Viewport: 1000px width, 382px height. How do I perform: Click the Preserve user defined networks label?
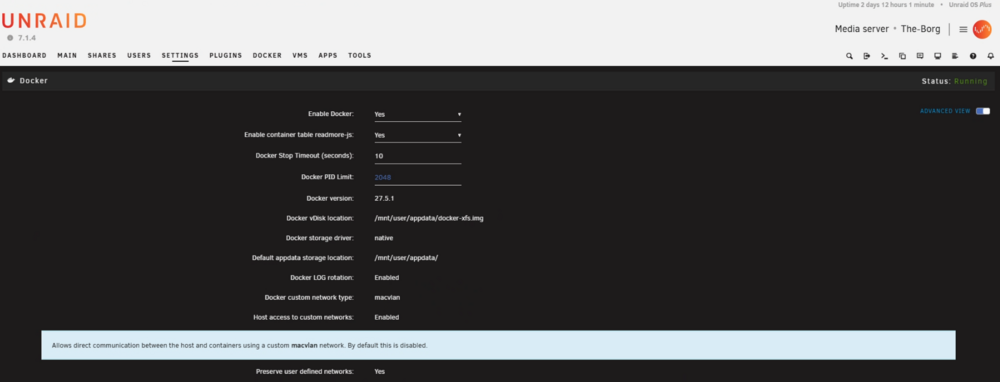[x=305, y=371]
